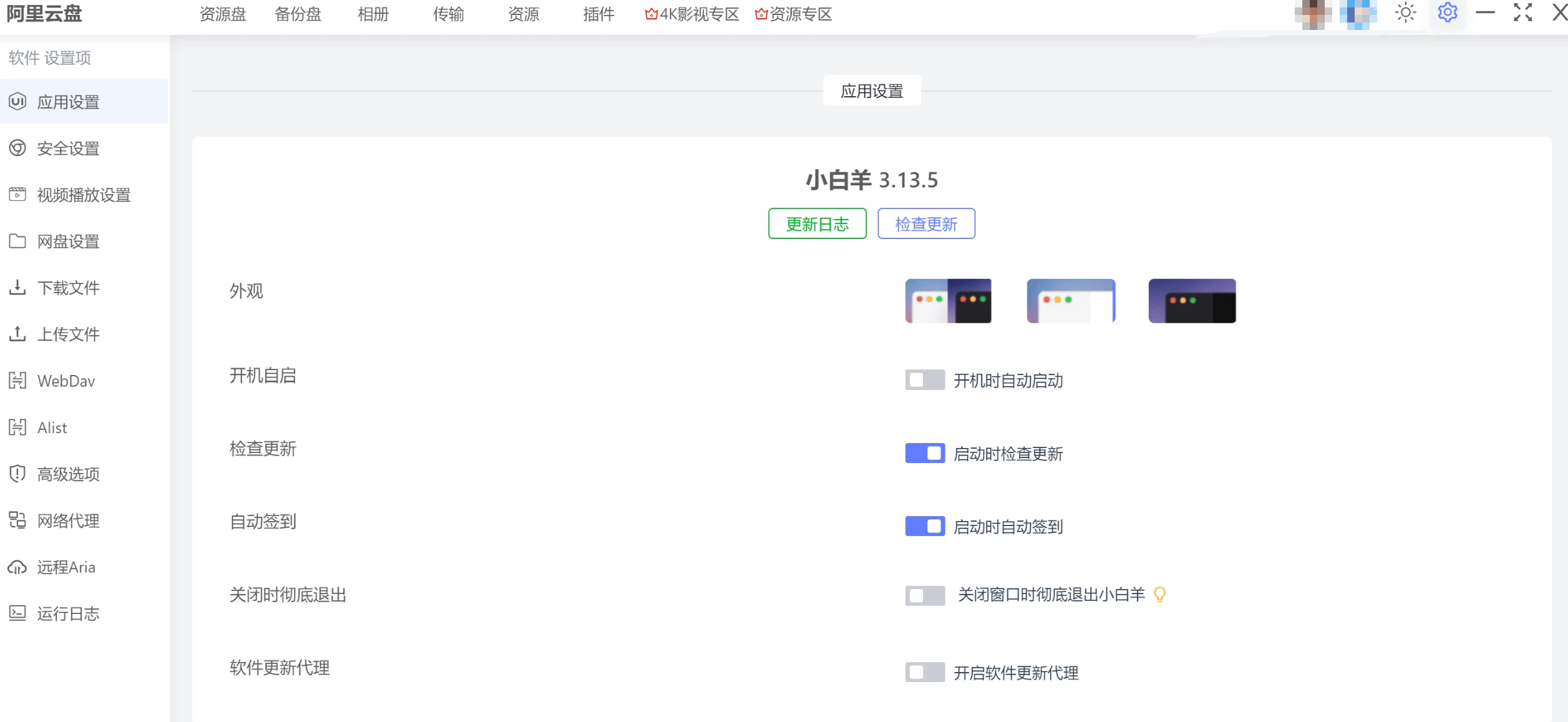Click the 安全设置 shield icon

tap(17, 148)
